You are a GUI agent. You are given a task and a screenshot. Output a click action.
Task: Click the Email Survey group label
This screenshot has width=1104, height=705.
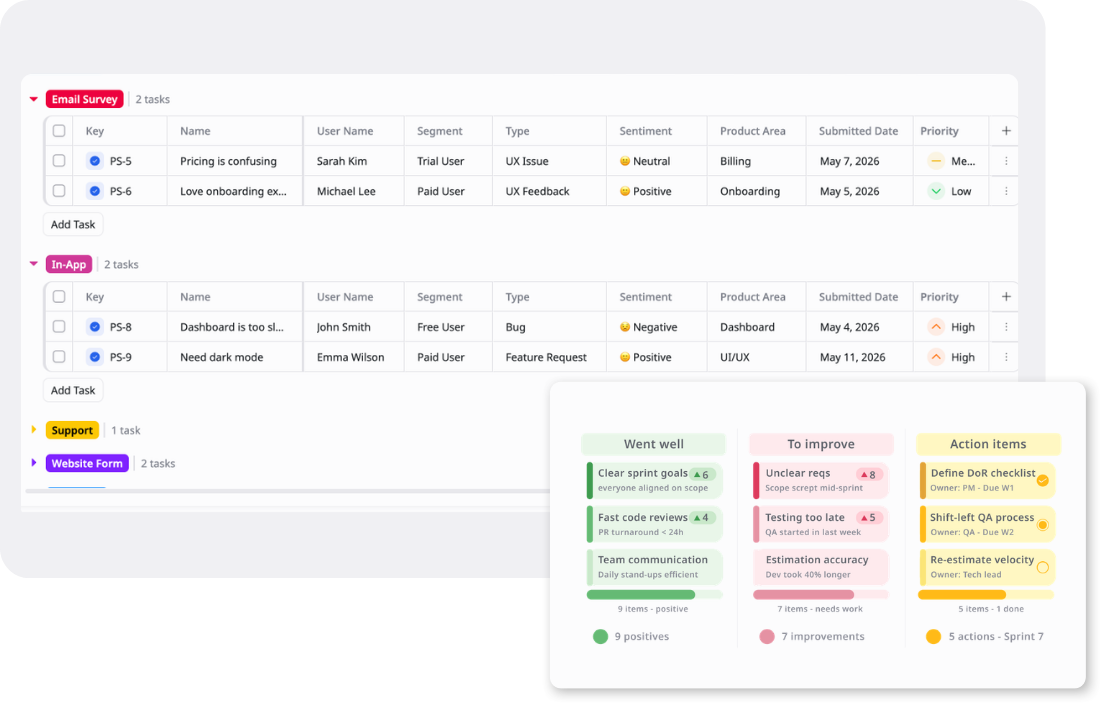pos(84,99)
